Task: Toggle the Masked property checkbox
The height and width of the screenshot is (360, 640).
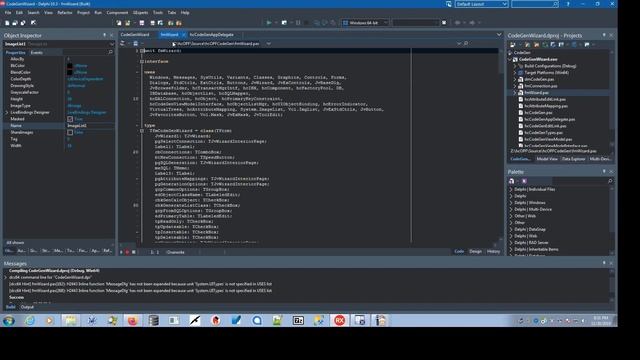Action: pyautogui.click(x=70, y=119)
